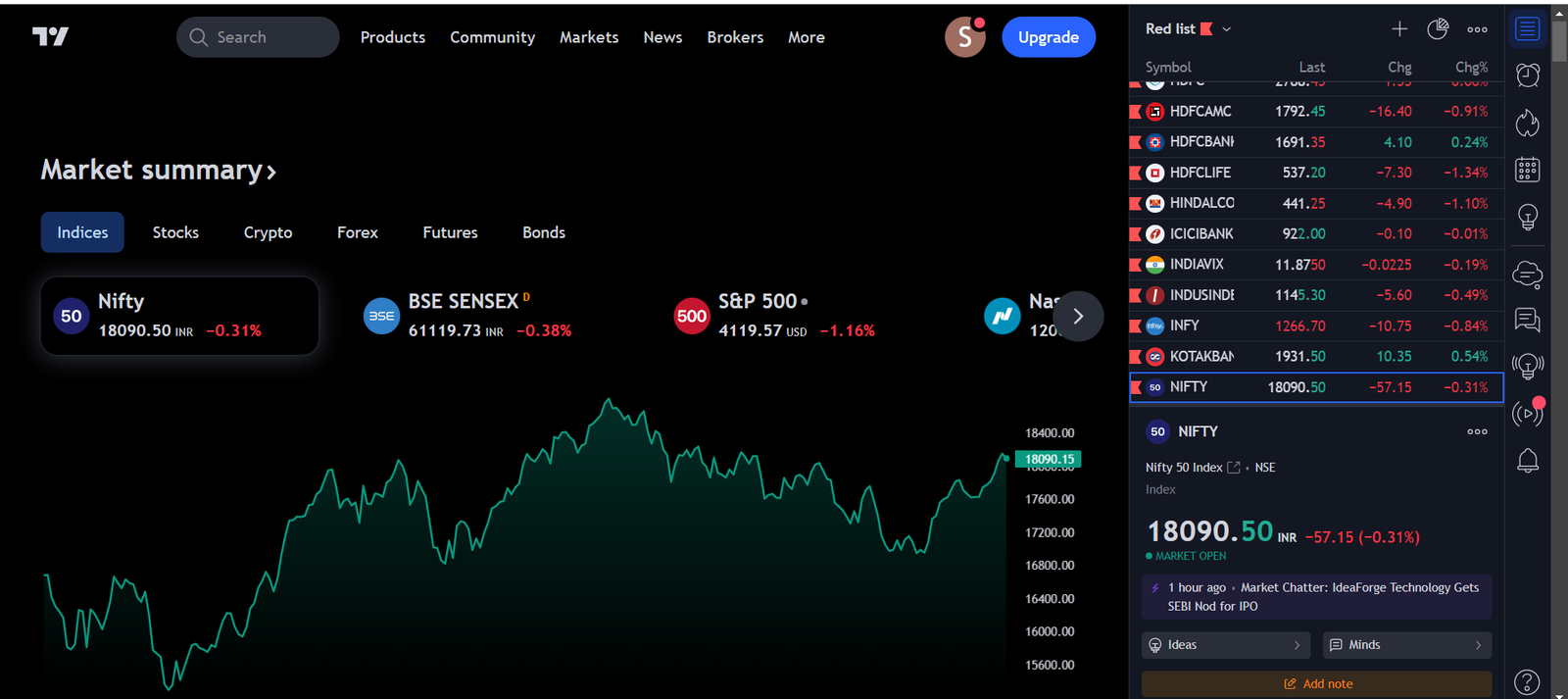Viewport: 1568px width, 699px height.
Task: Add a symbol with the plus icon
Action: pyautogui.click(x=1399, y=29)
